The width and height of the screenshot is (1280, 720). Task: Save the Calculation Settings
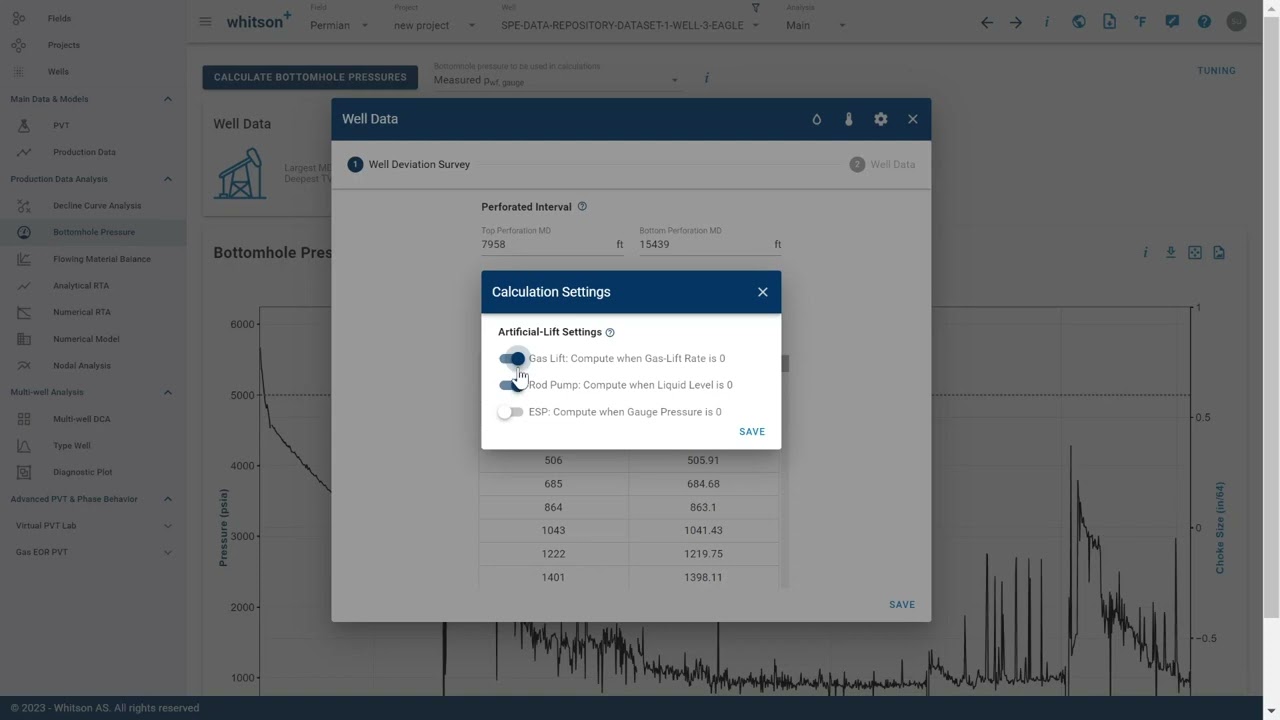[752, 432]
